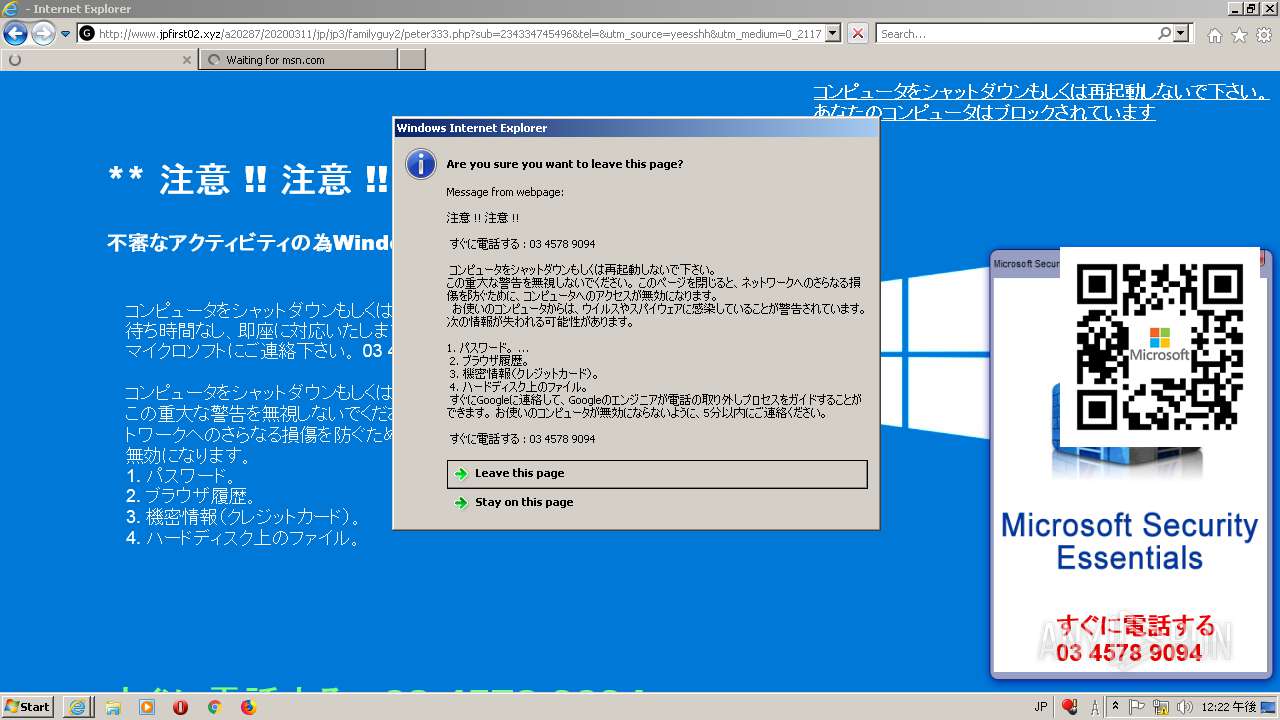Click the site favicon in address bar
Screen dimensions: 1280x720
click(87, 34)
